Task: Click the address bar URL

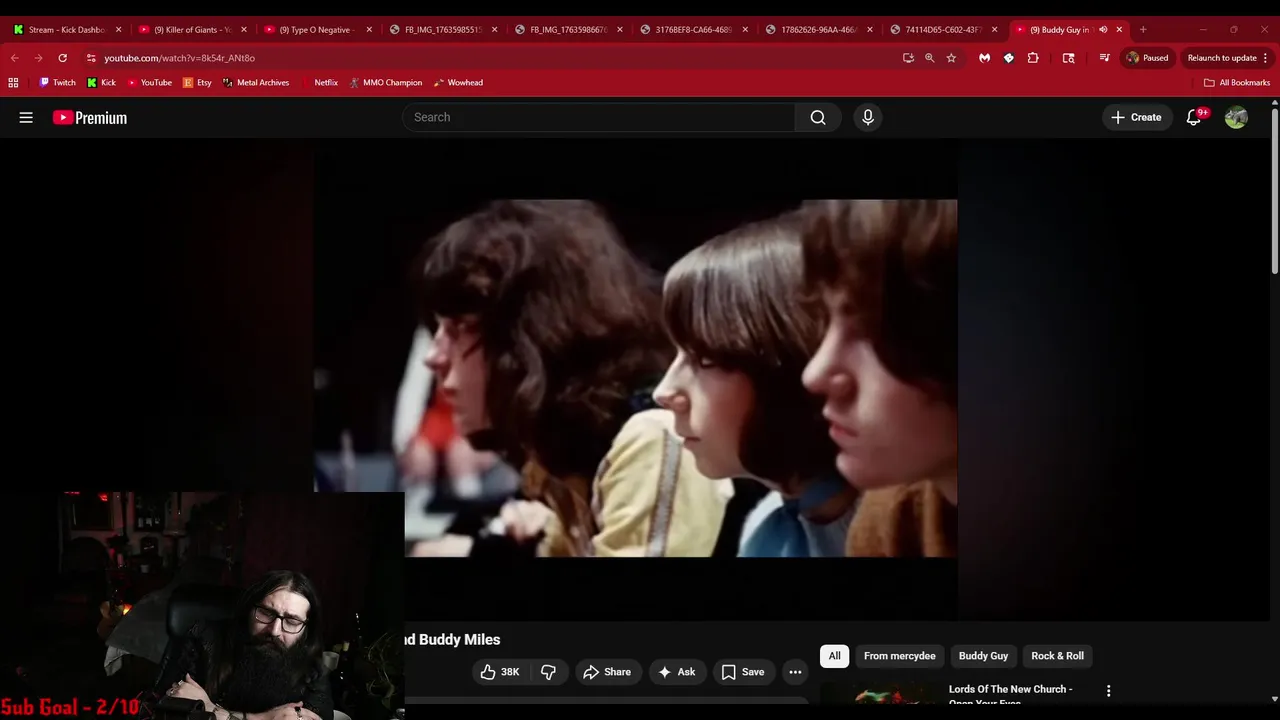Action: [x=179, y=58]
